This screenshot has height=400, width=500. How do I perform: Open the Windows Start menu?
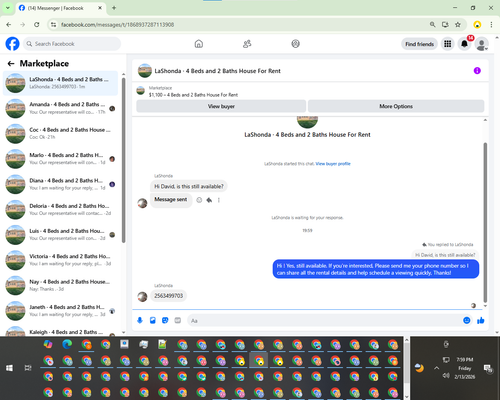[9, 368]
